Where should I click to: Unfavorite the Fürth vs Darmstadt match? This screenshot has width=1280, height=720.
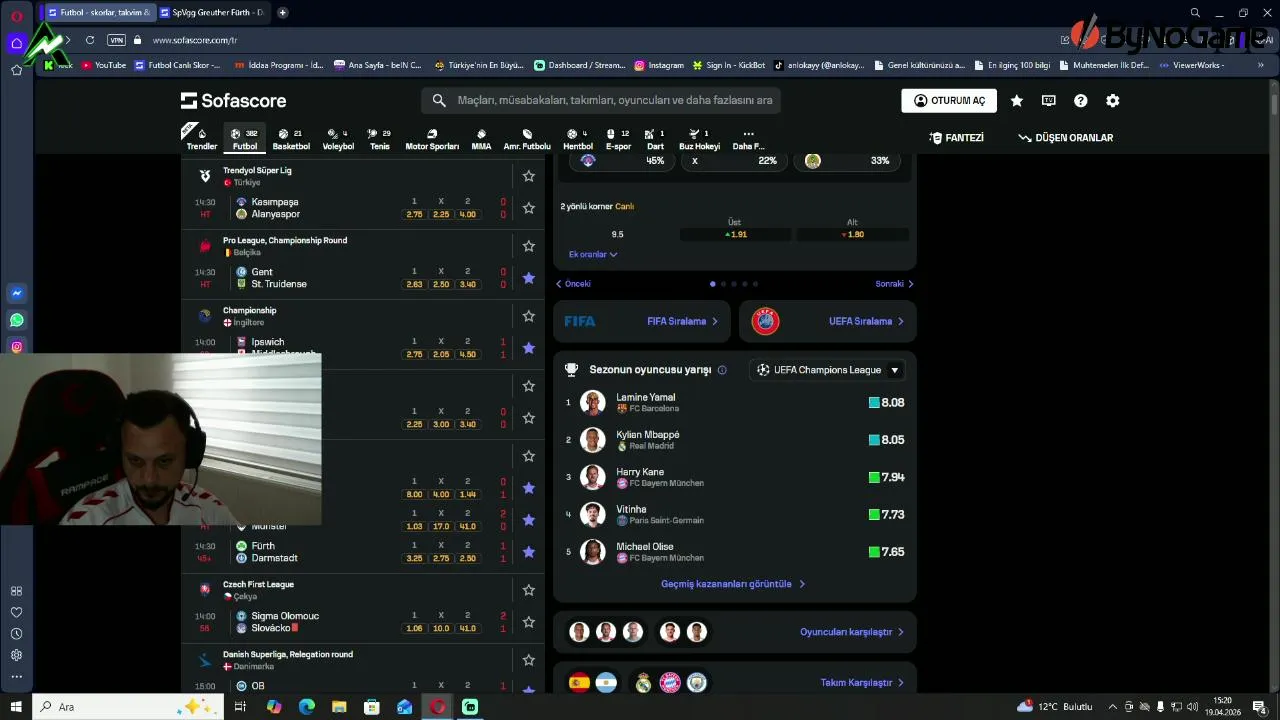[529, 552]
